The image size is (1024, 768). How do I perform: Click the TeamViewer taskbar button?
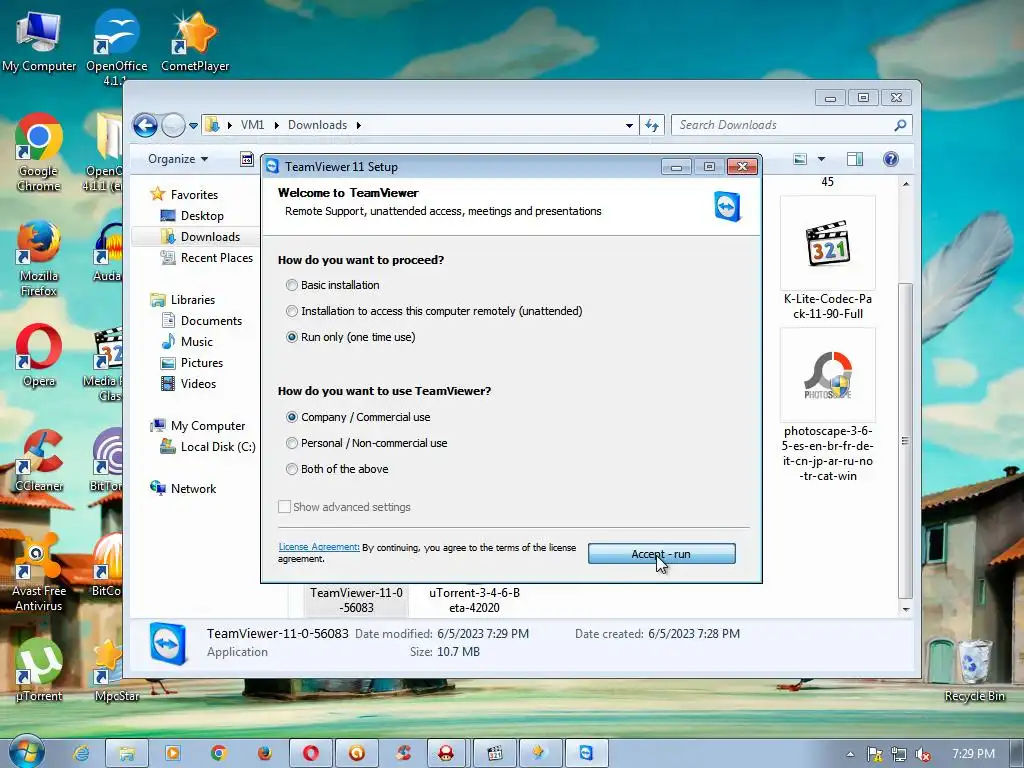point(586,753)
